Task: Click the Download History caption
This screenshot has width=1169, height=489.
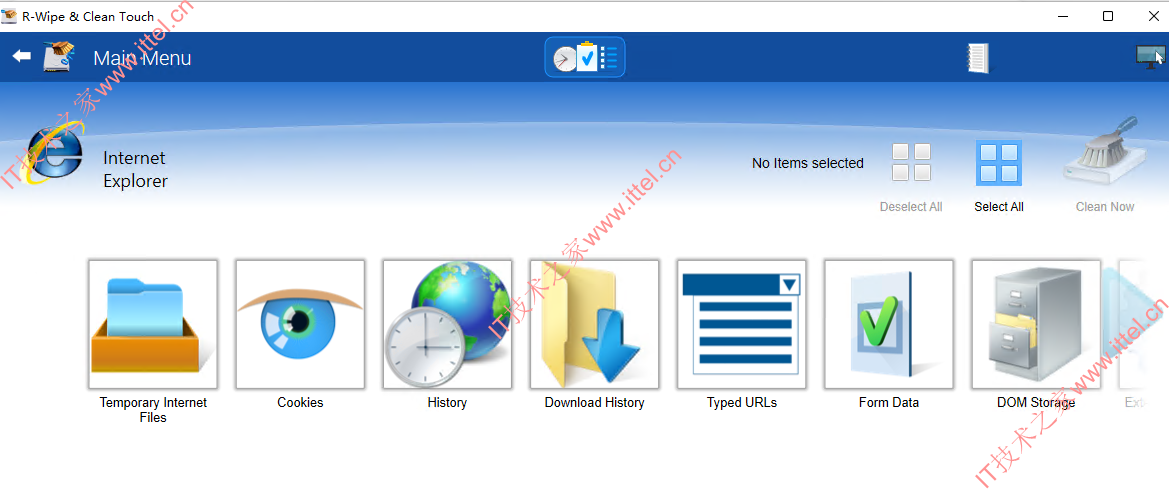Action: click(x=594, y=403)
